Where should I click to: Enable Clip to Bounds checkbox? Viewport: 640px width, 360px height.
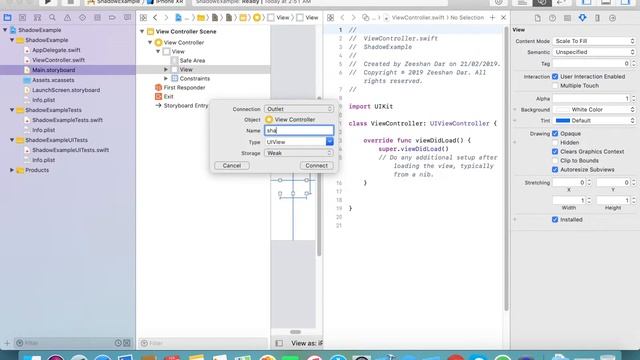point(555,160)
